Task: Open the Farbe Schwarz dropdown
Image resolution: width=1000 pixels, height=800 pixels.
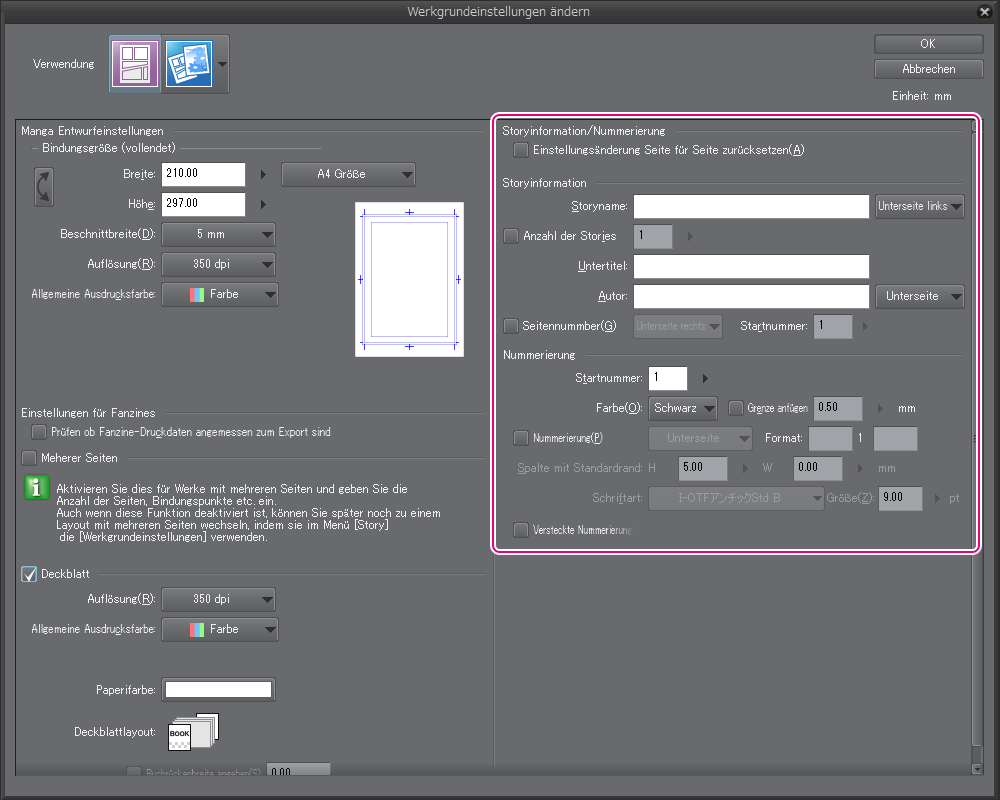Action: (x=683, y=408)
